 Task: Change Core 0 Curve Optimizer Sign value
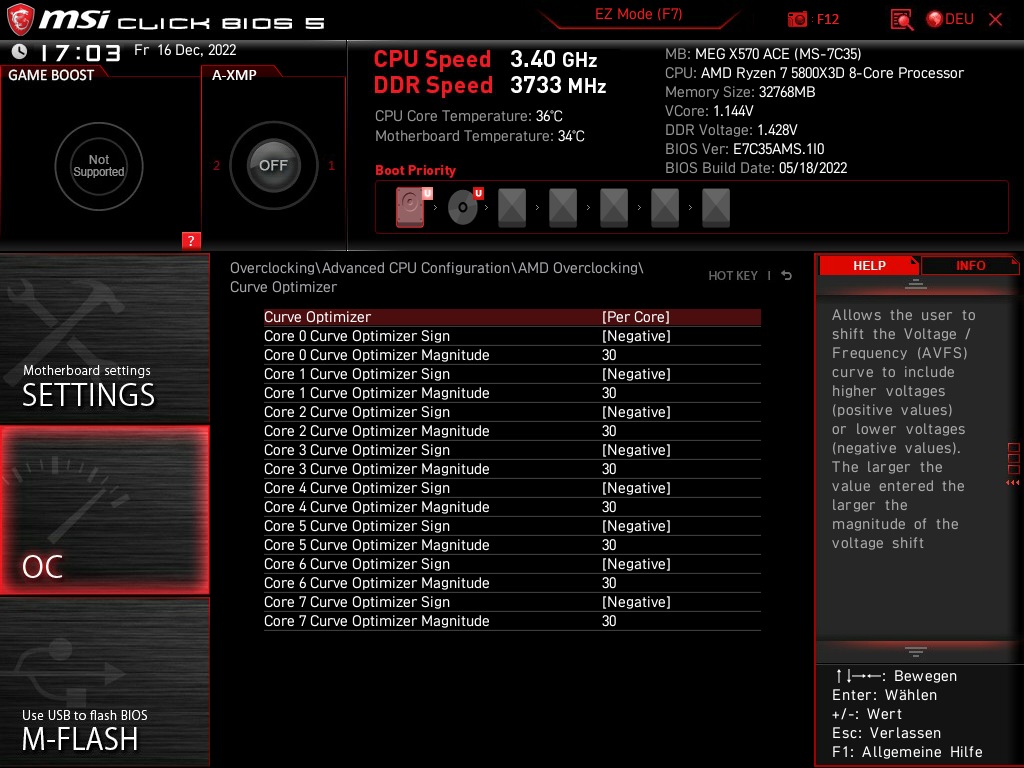[x=636, y=336]
